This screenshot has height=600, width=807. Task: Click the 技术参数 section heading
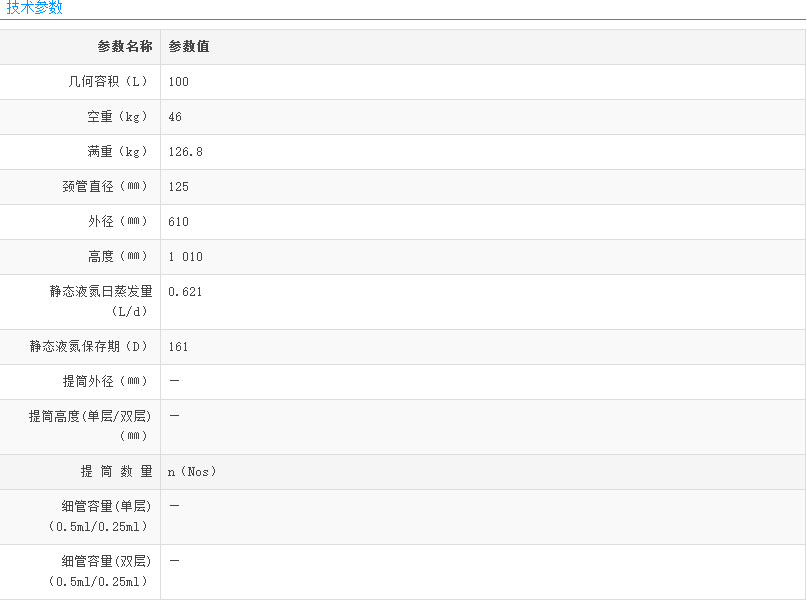(34, 8)
